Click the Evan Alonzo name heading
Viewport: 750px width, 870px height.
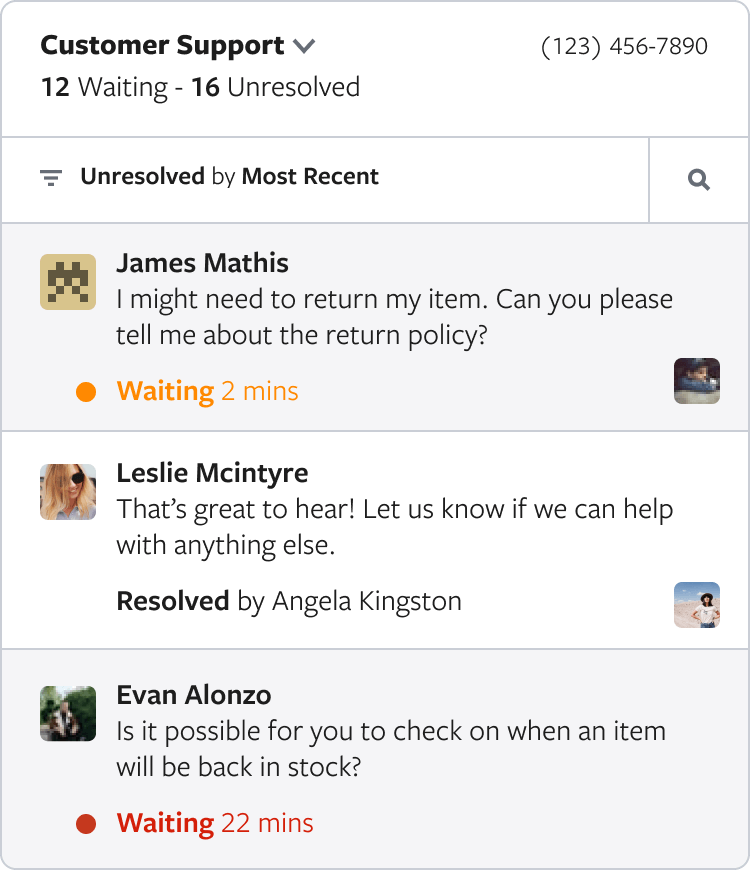click(x=193, y=695)
